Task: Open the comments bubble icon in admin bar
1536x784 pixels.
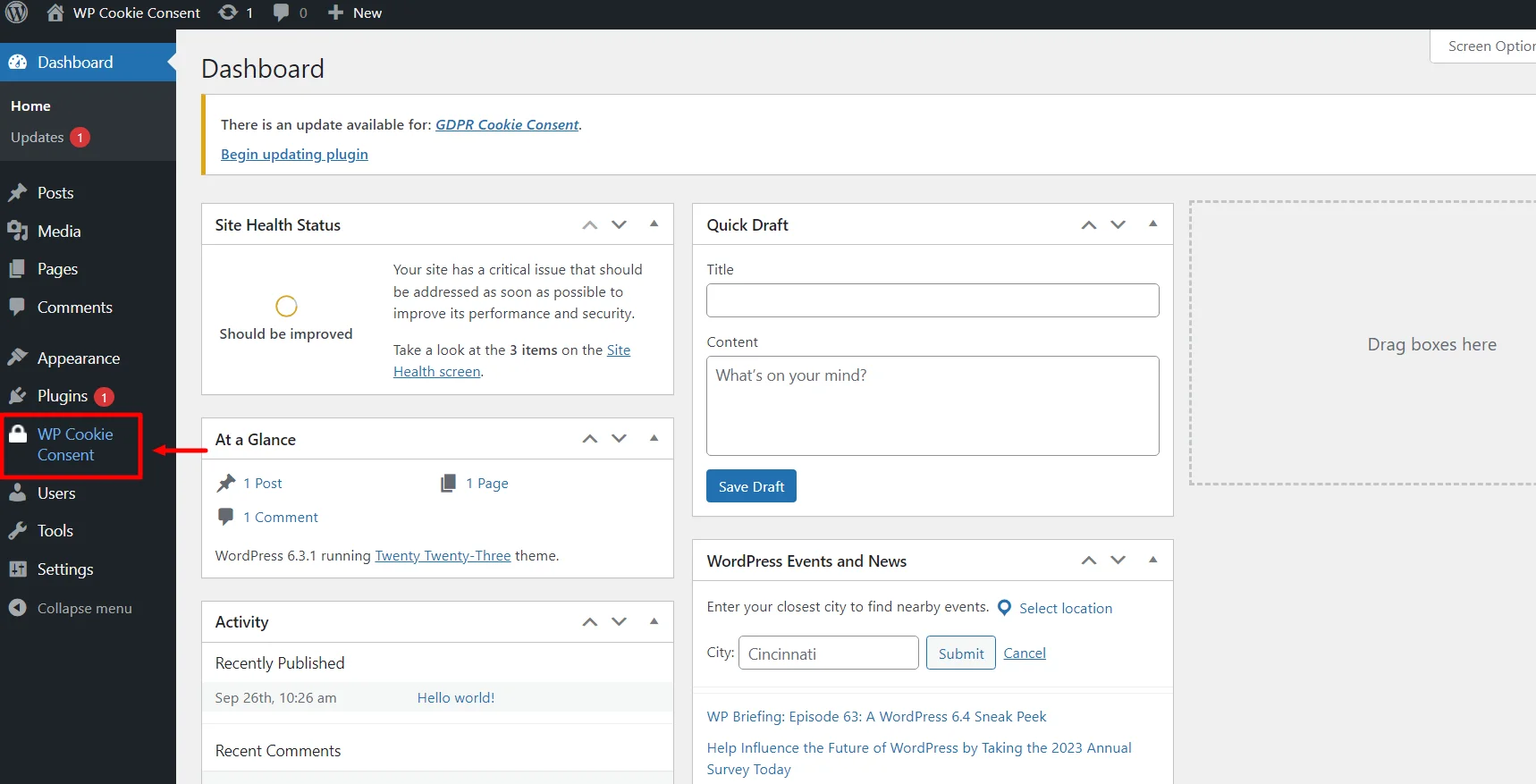Action: (281, 13)
